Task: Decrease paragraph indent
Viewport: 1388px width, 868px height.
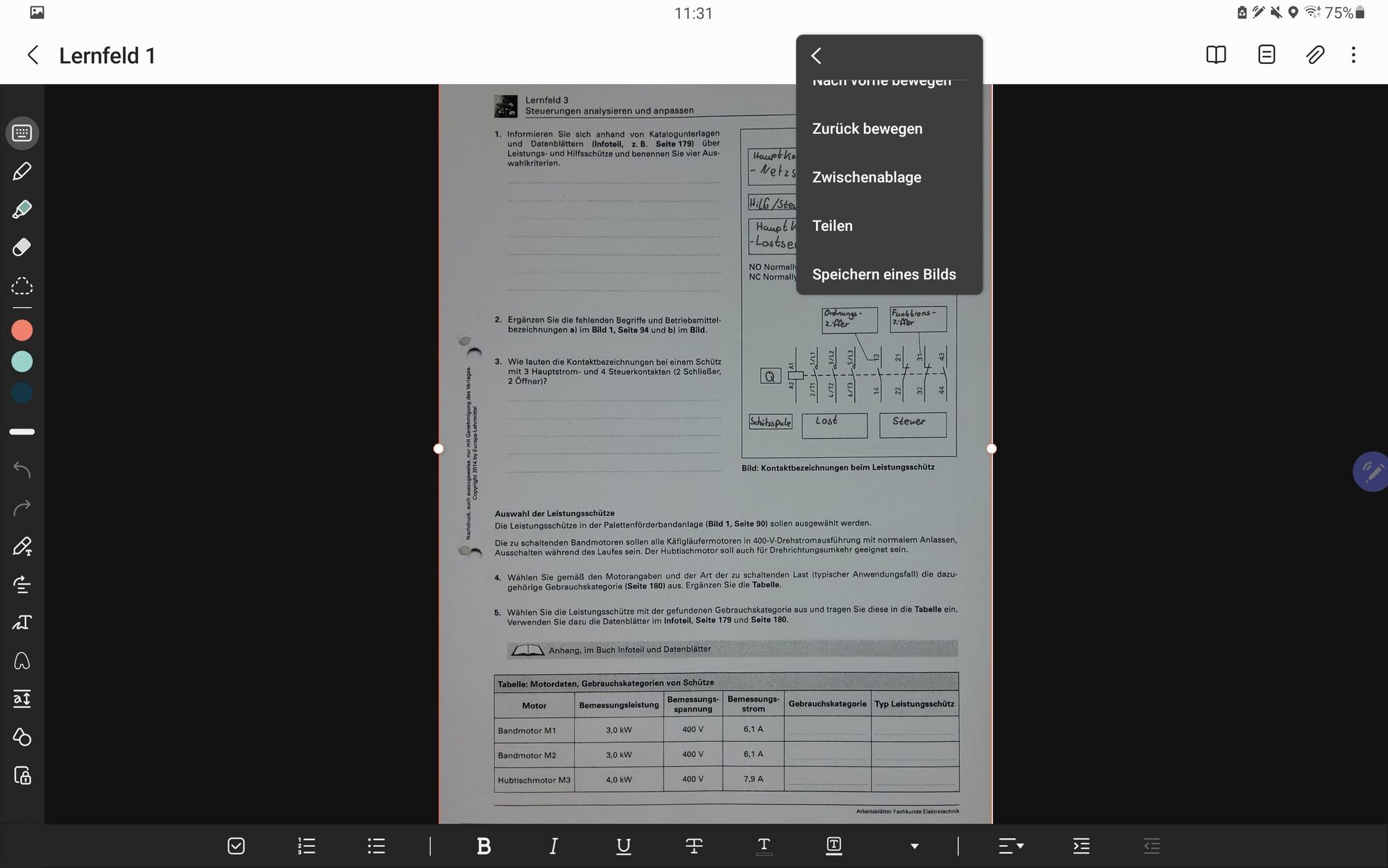Action: (x=1151, y=846)
